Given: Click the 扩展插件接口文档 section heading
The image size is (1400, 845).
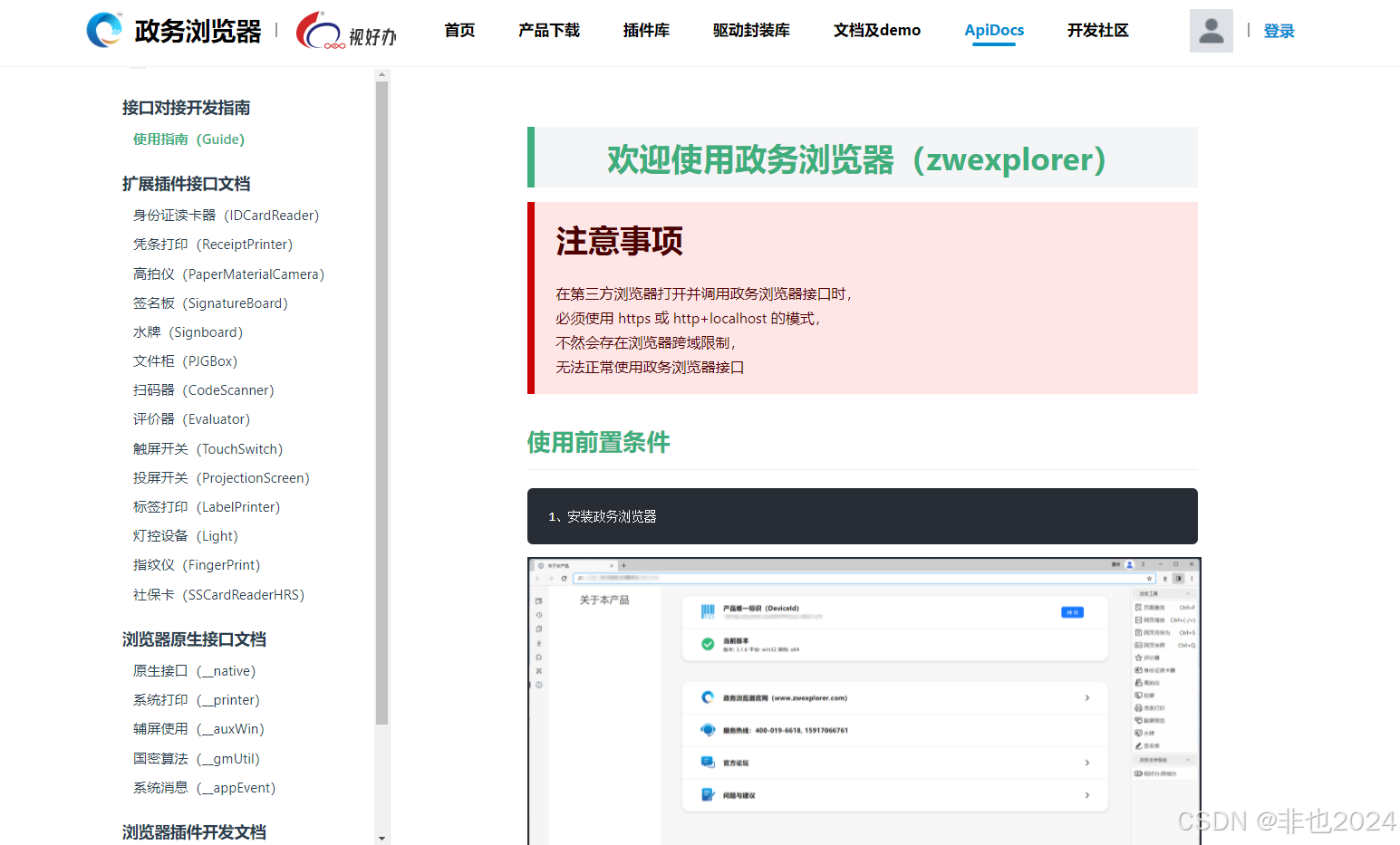Looking at the screenshot, I should tap(187, 184).
